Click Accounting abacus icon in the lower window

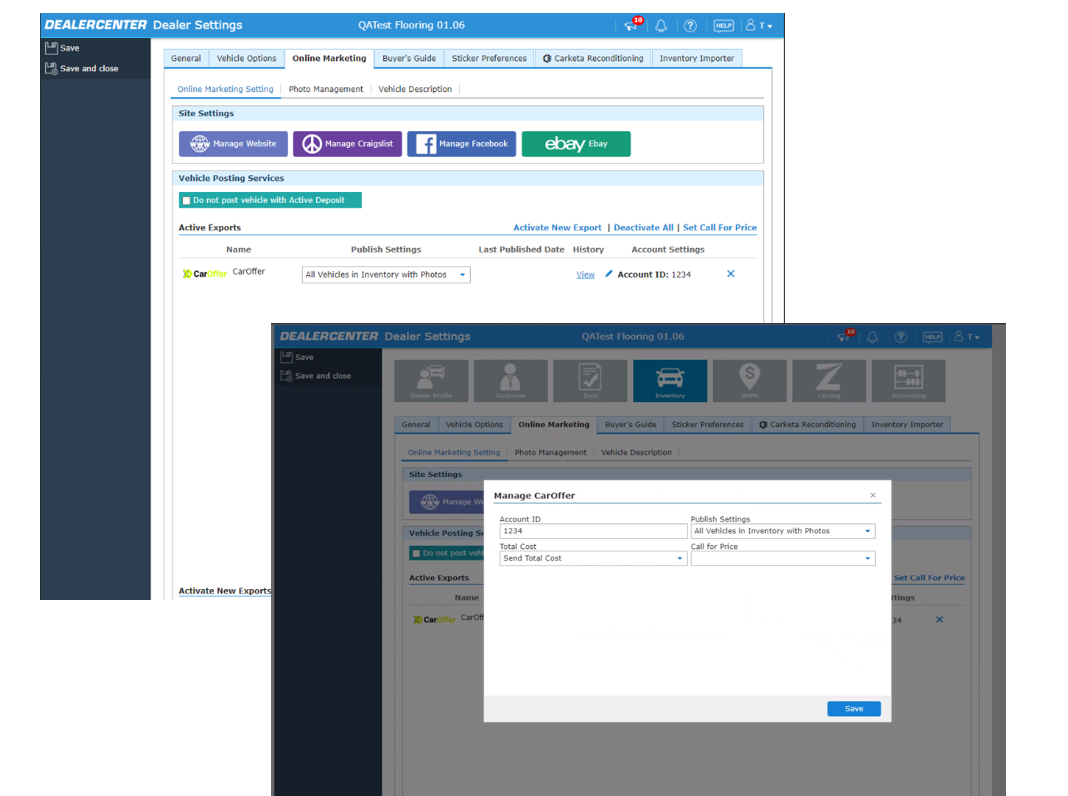(909, 381)
